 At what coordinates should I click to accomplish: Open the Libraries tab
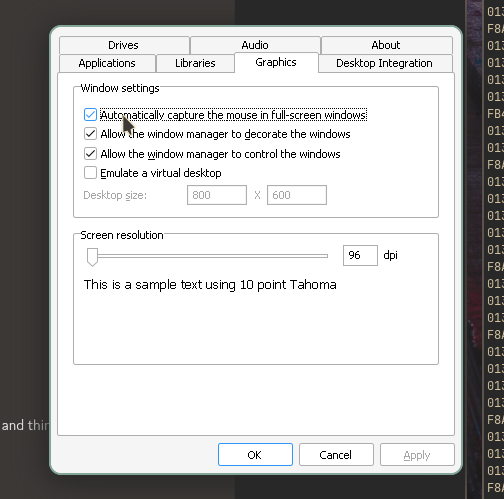click(195, 63)
